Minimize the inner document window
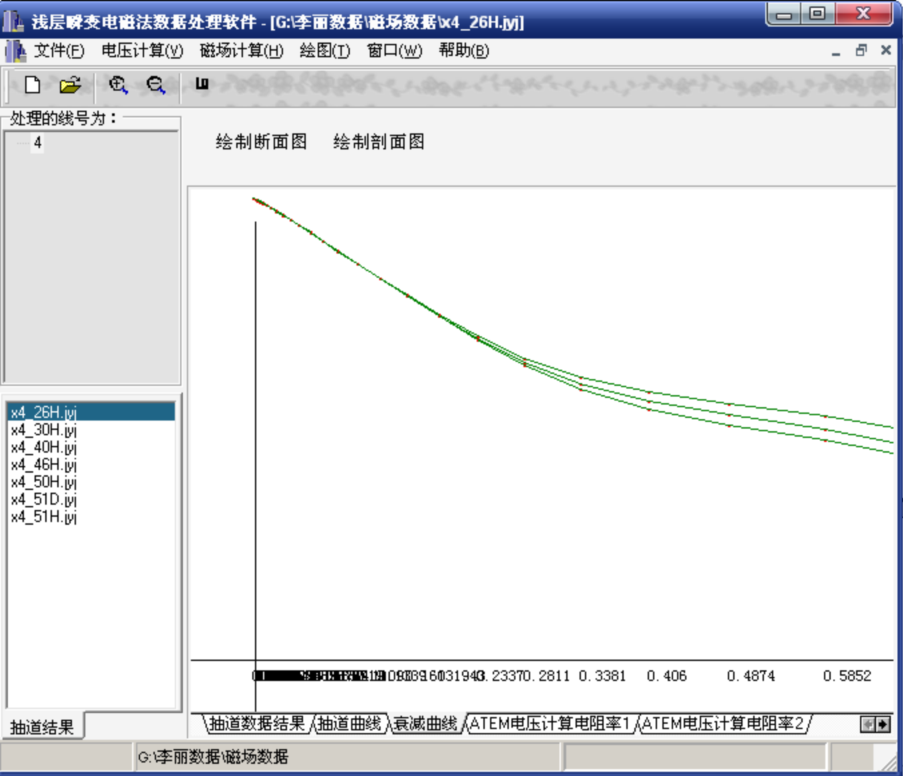904x777 pixels. 836,50
